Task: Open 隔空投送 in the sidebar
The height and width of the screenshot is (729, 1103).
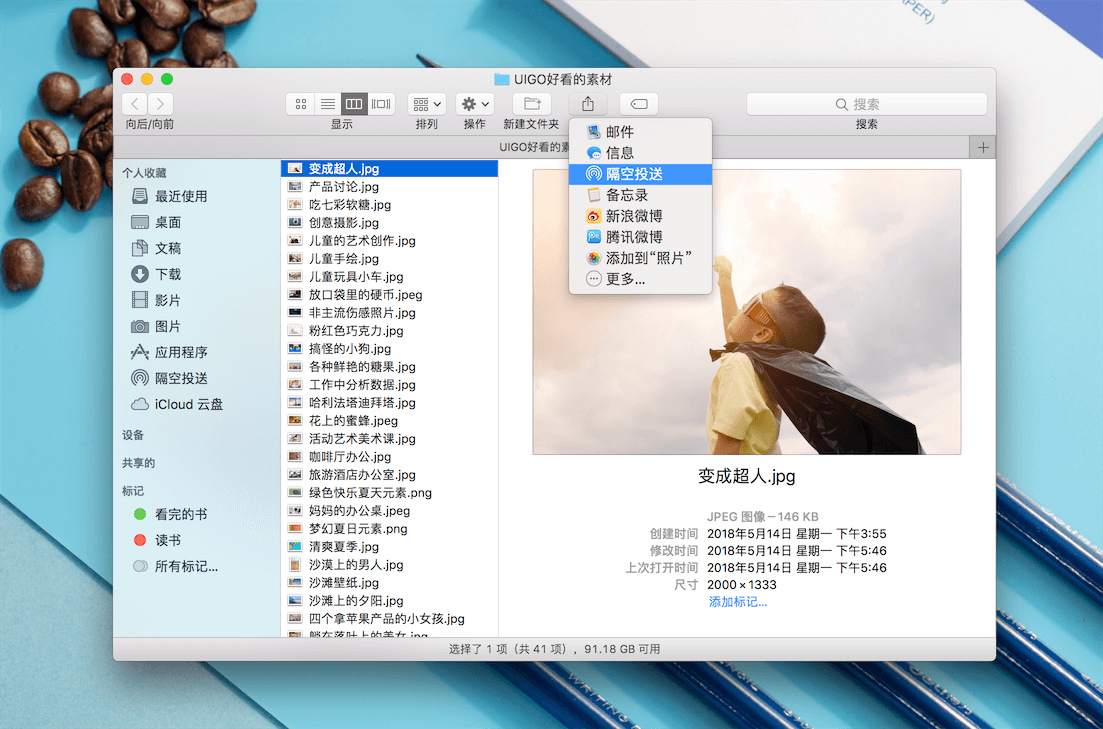Action: (x=169, y=379)
